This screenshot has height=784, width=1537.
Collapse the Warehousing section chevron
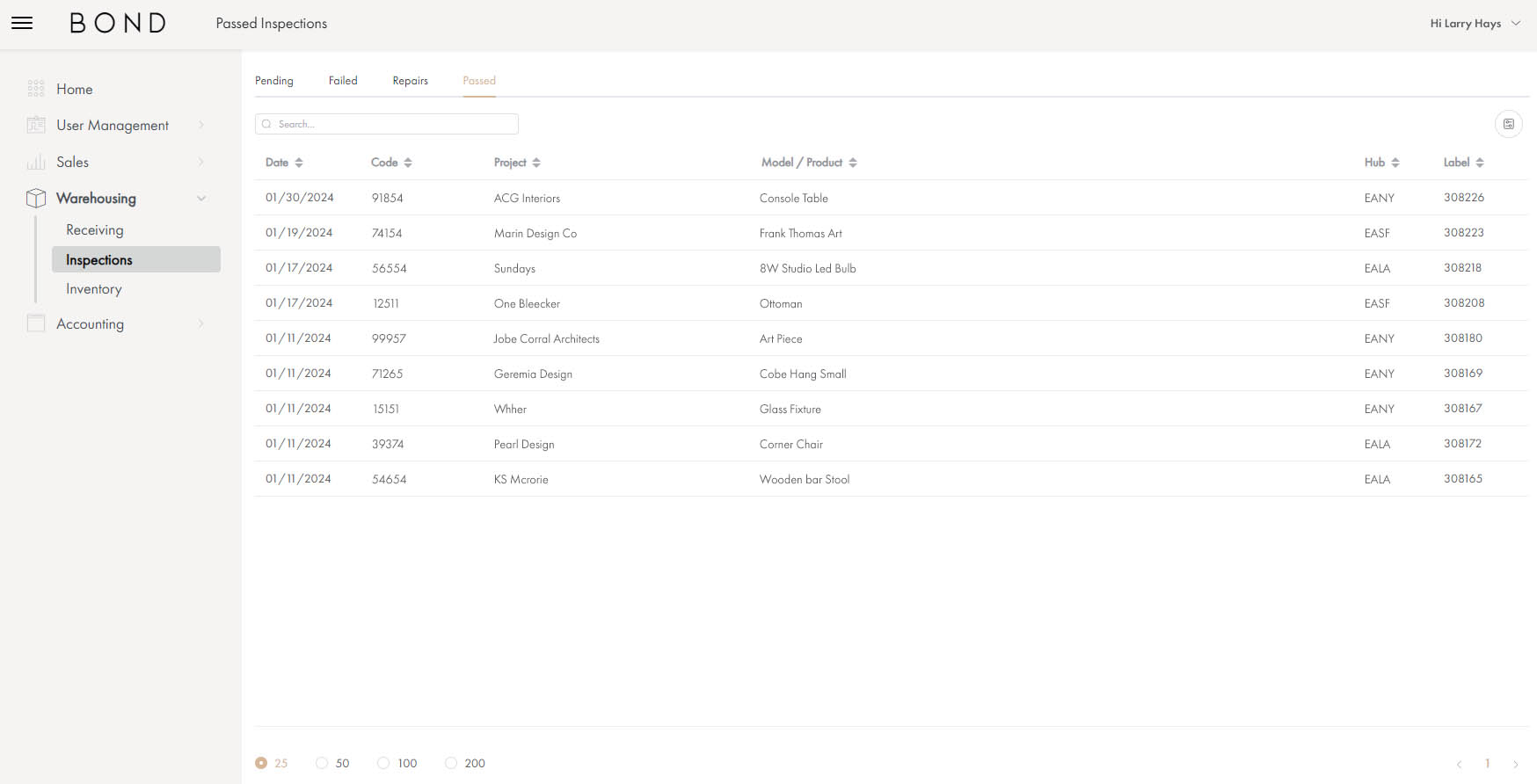(x=201, y=198)
